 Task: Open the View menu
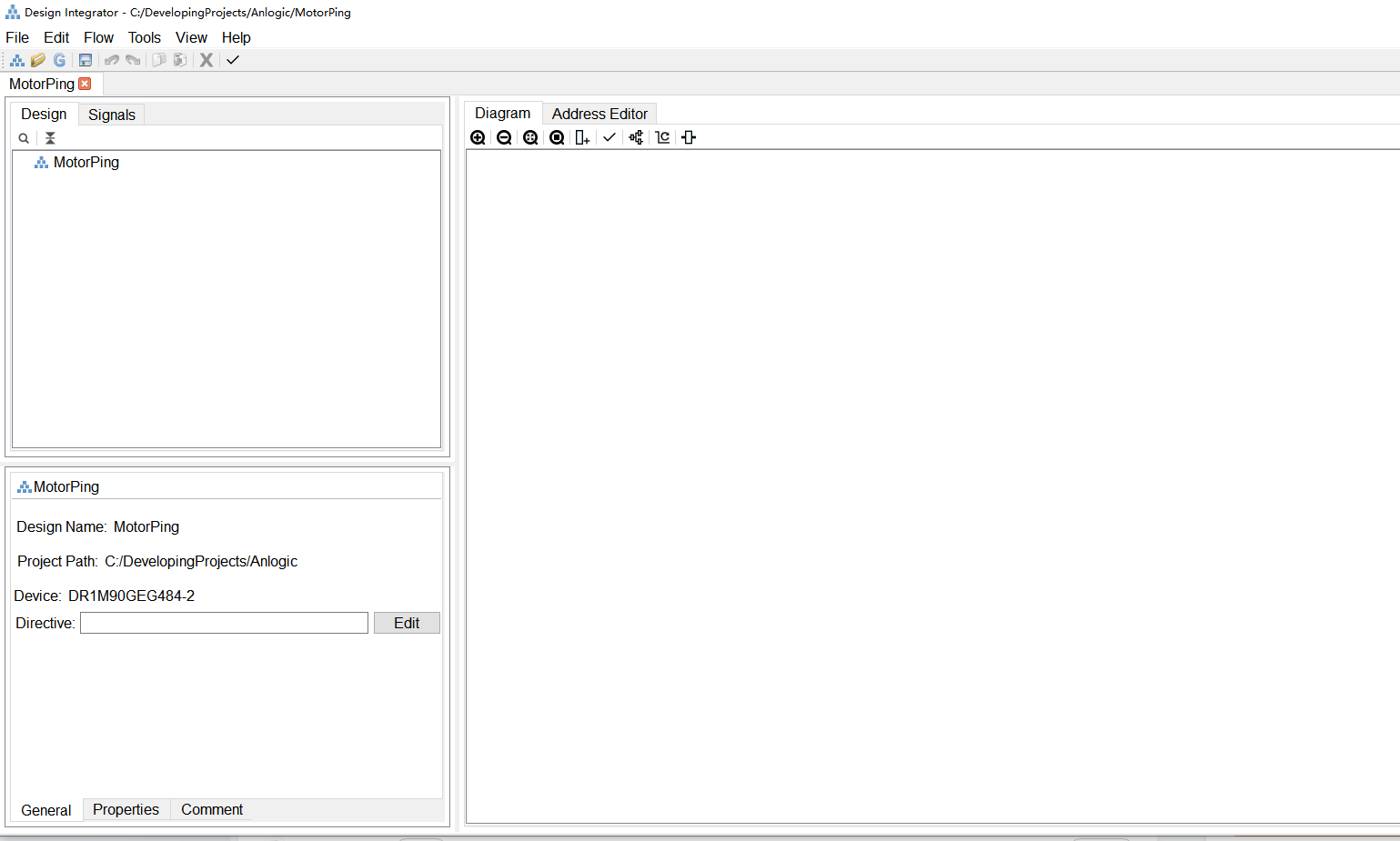(x=191, y=37)
